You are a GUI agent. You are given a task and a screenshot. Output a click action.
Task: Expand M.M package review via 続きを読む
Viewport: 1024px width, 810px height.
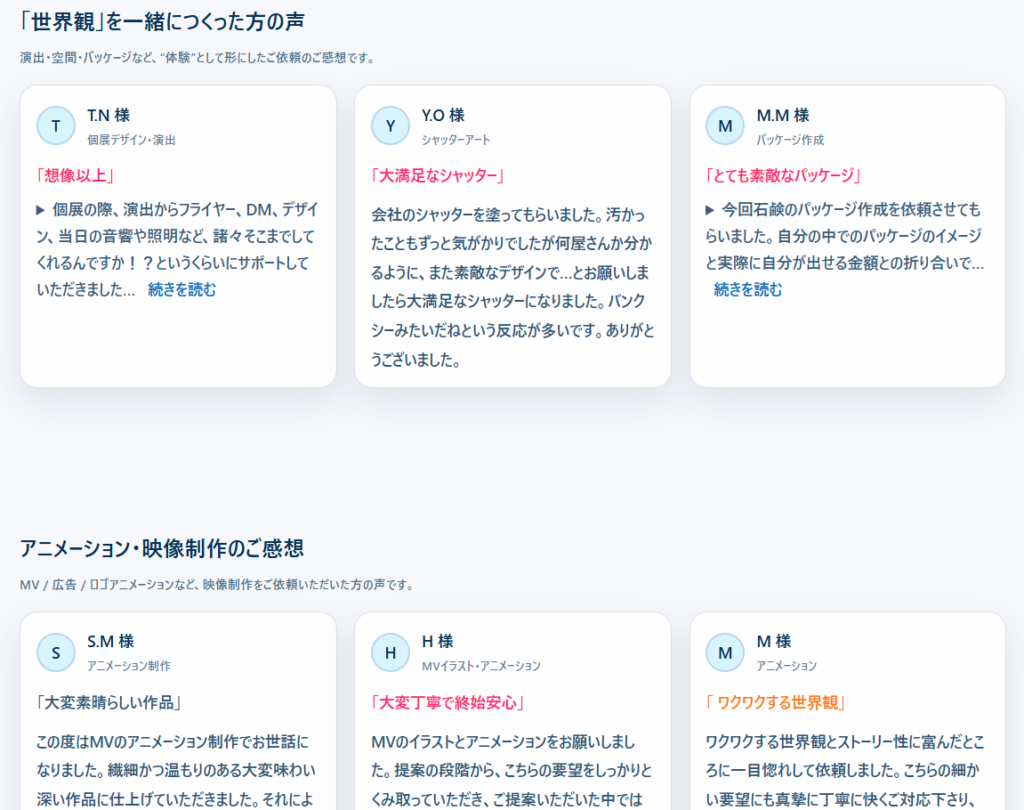tap(748, 290)
